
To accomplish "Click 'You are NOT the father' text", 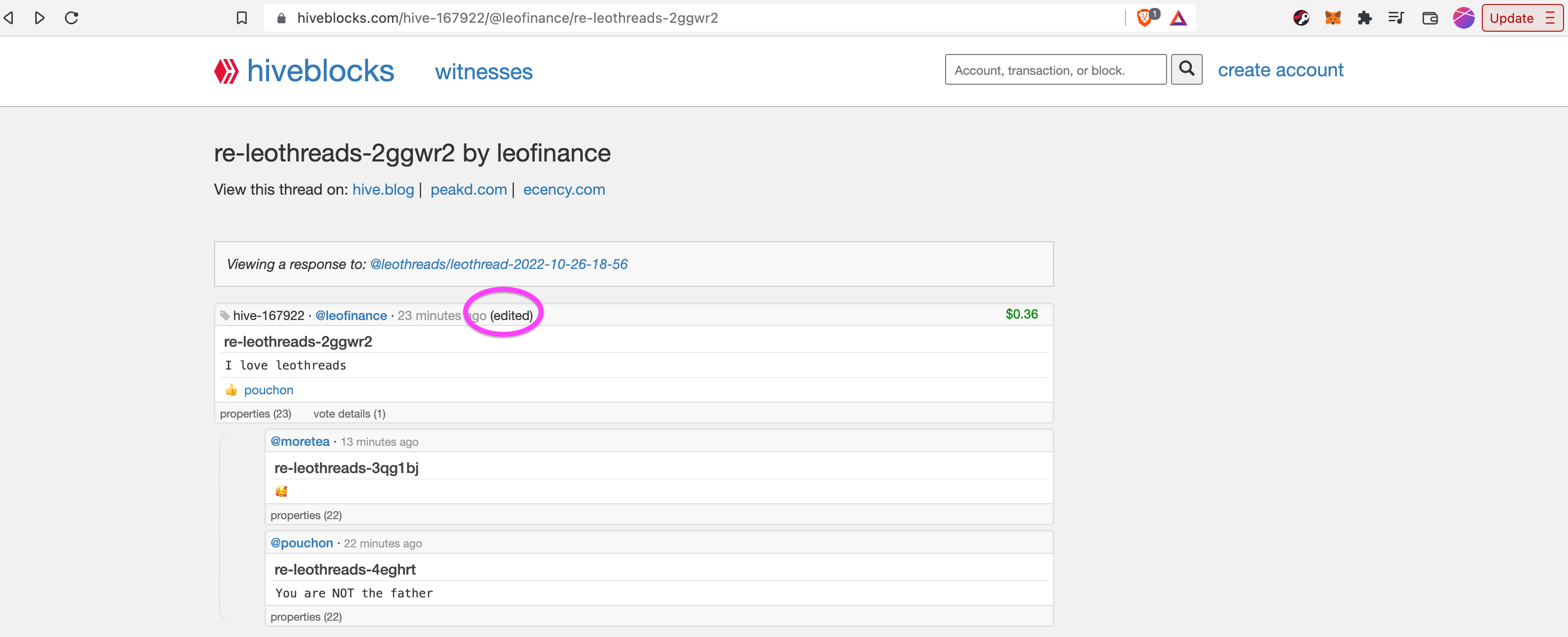I will pyautogui.click(x=354, y=593).
